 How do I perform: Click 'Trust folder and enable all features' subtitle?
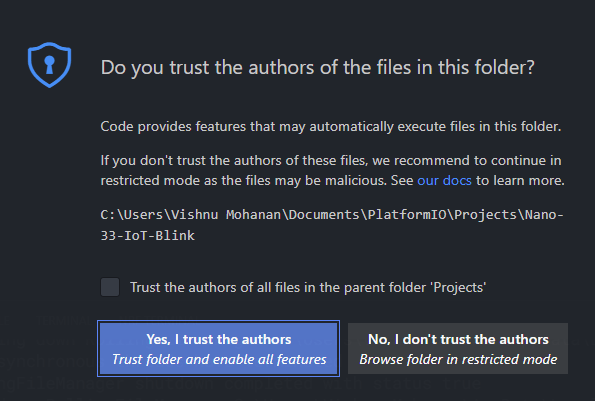(219, 359)
